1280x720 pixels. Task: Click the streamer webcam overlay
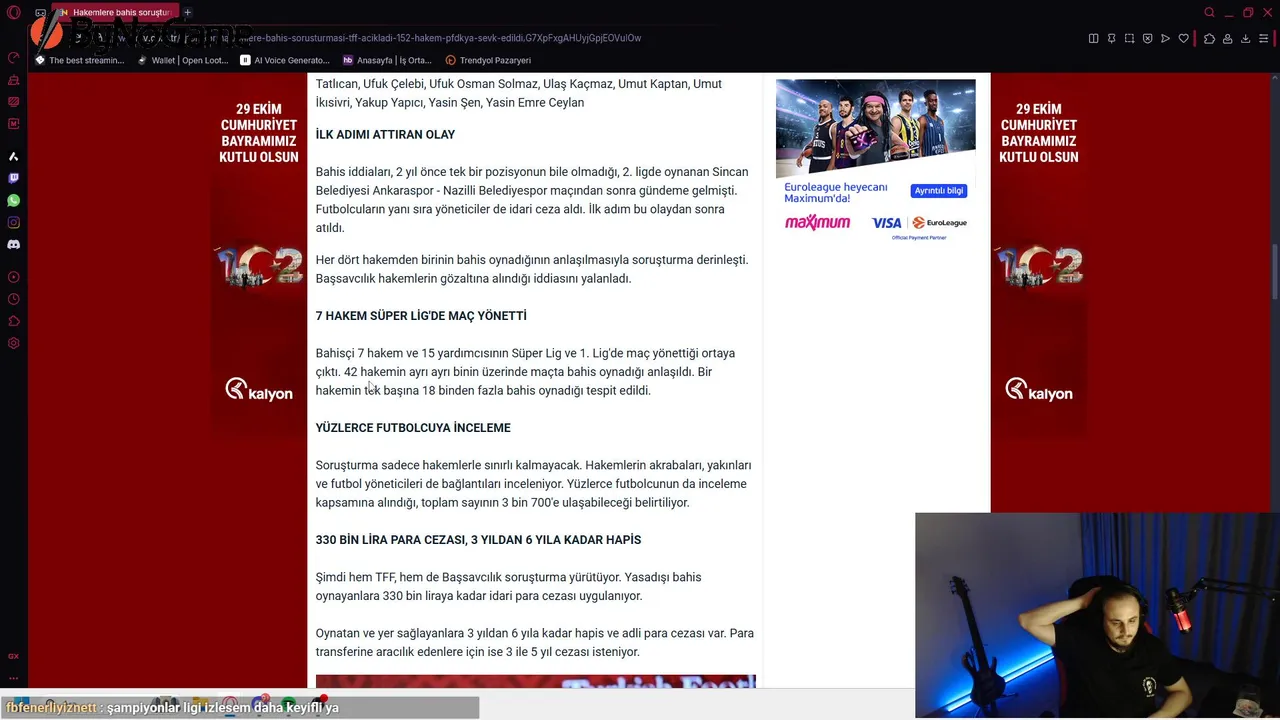point(1097,616)
